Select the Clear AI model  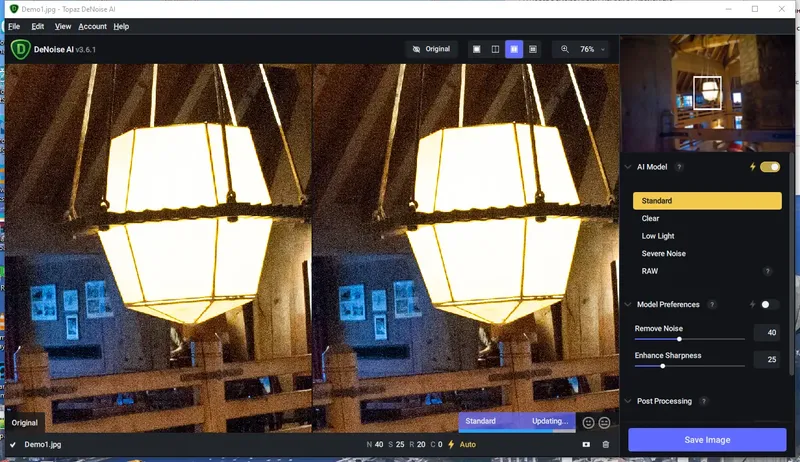(x=707, y=218)
